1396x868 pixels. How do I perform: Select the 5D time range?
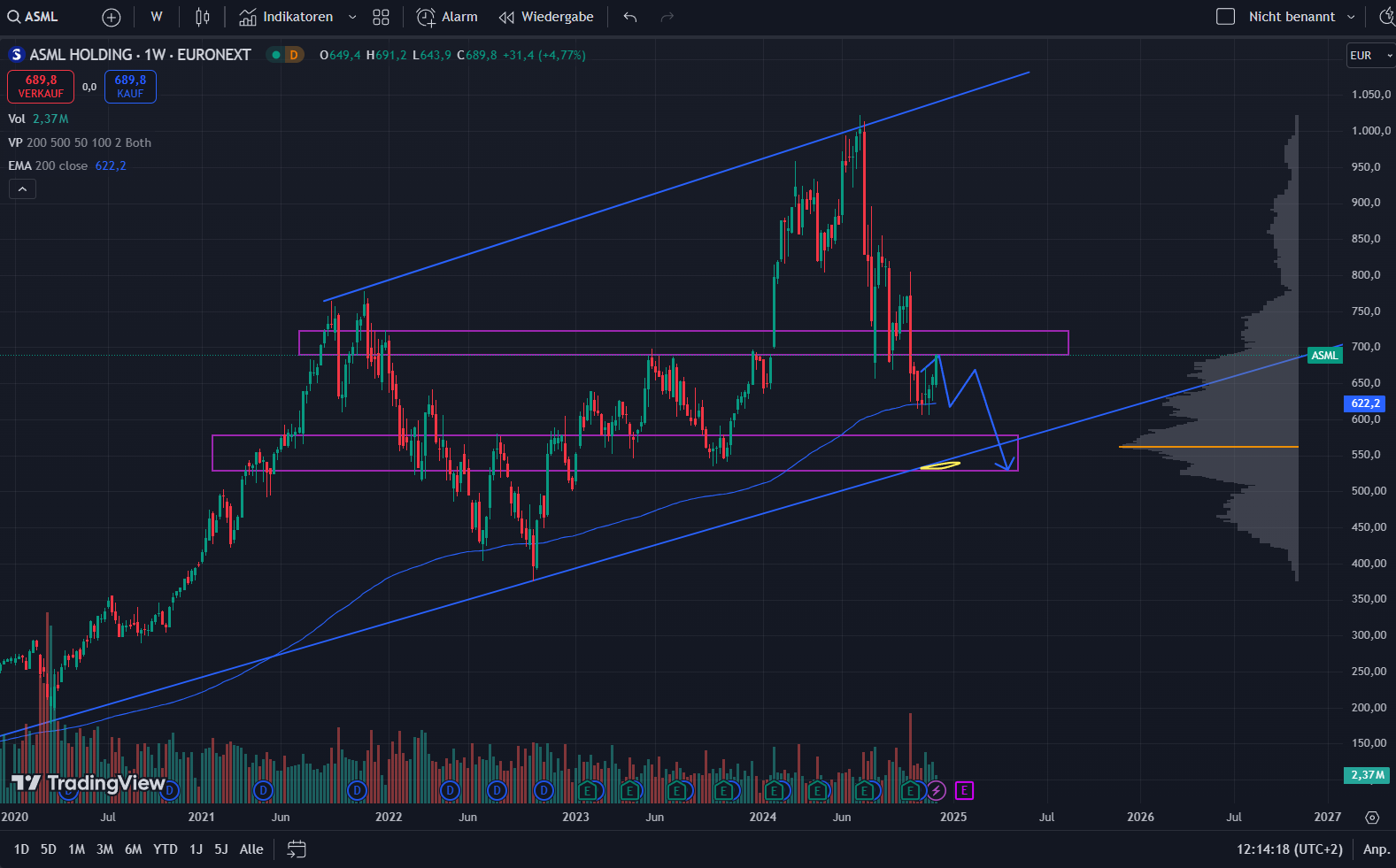click(x=49, y=849)
